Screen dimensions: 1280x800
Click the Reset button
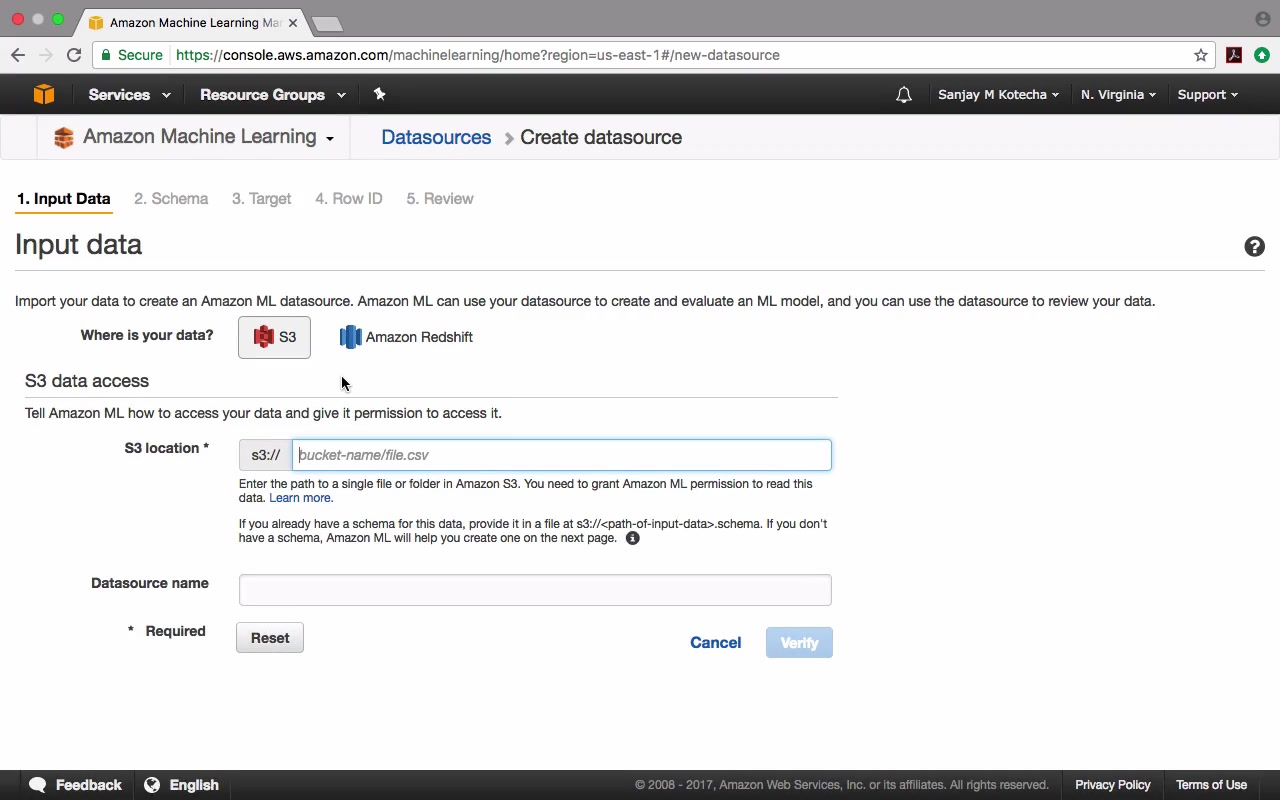(270, 638)
